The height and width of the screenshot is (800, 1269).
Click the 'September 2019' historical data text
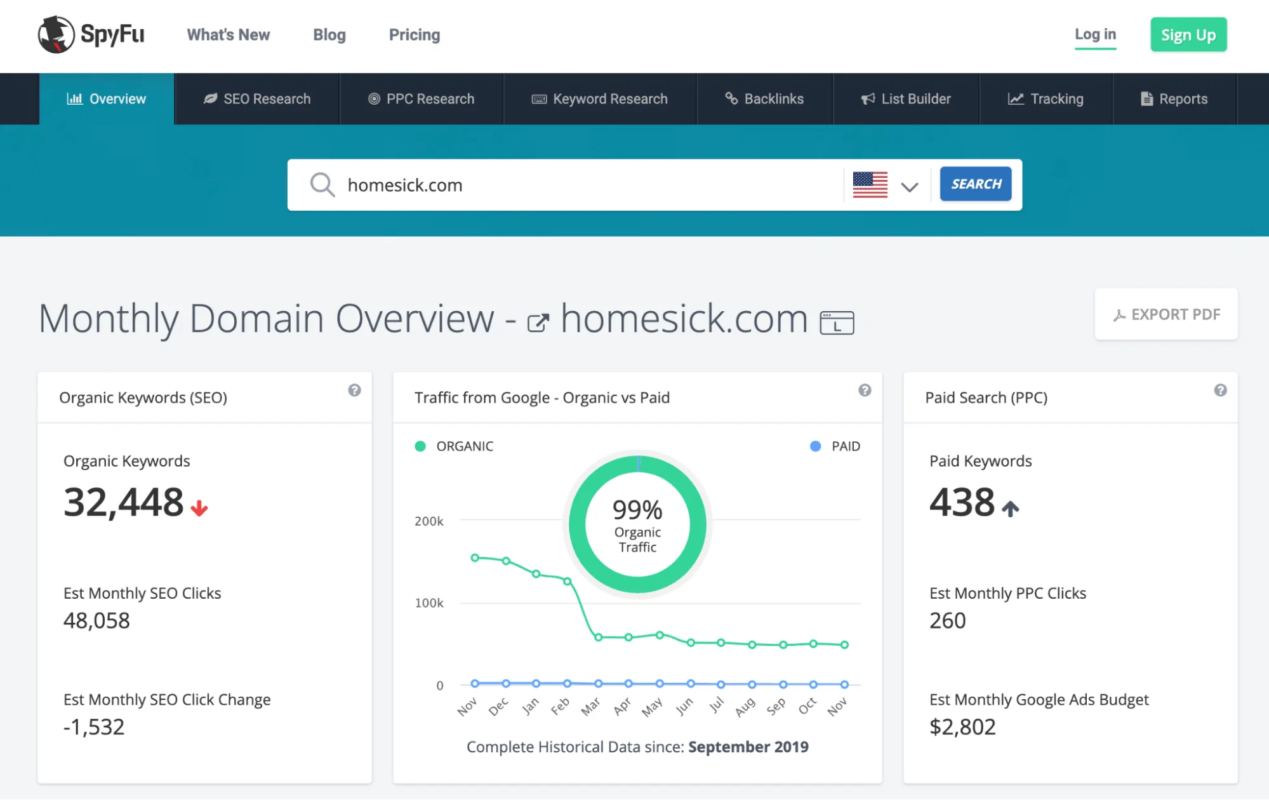(x=749, y=747)
